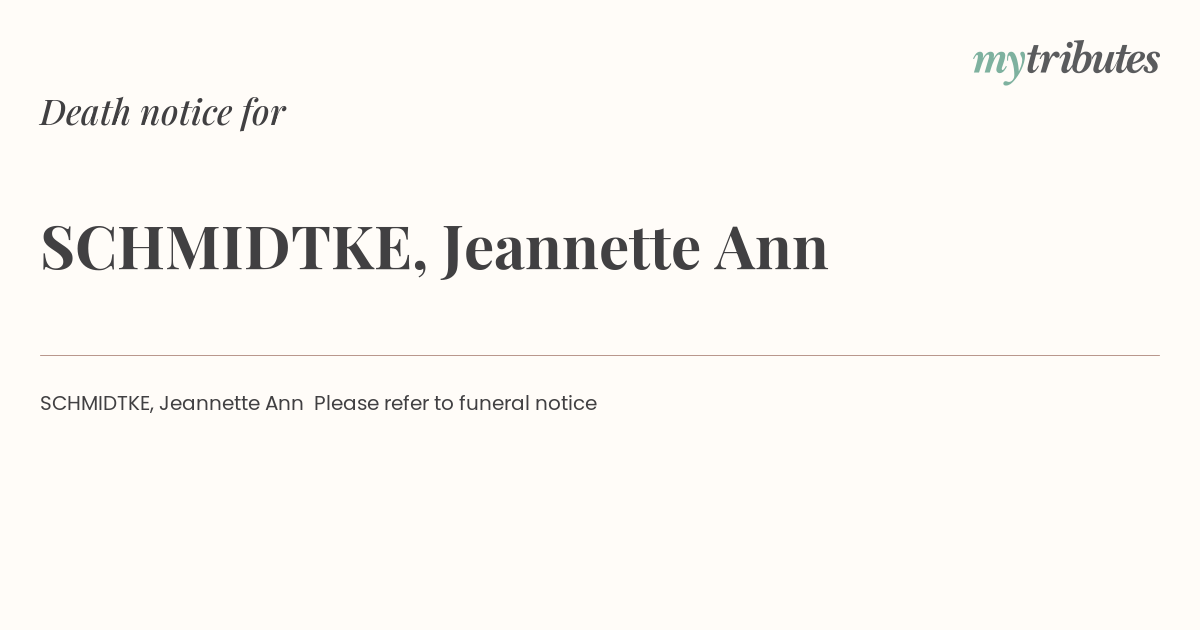Click the horizontal divider line
The width and height of the screenshot is (1200, 630).
pos(600,355)
